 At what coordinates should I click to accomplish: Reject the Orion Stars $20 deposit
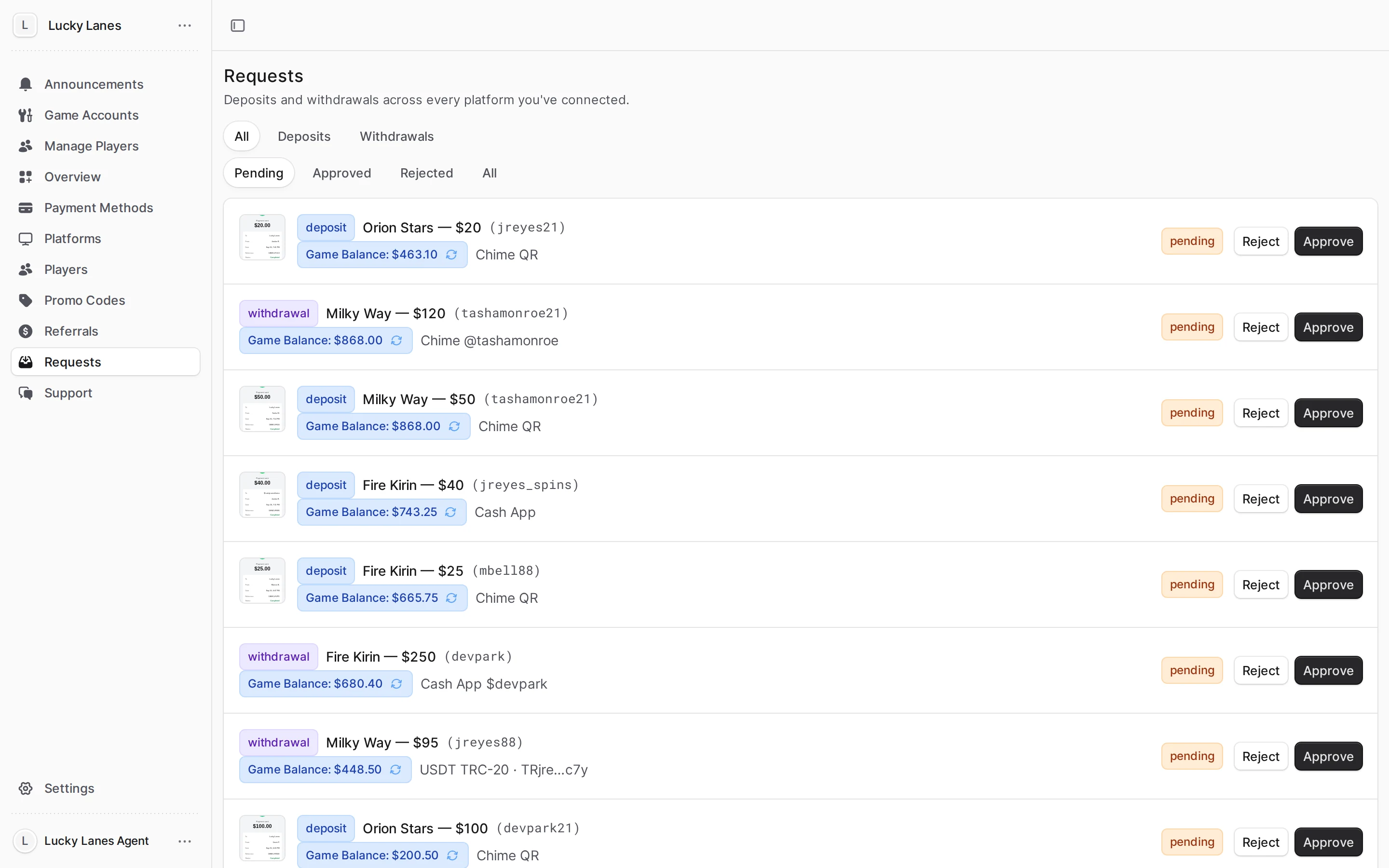(x=1260, y=241)
